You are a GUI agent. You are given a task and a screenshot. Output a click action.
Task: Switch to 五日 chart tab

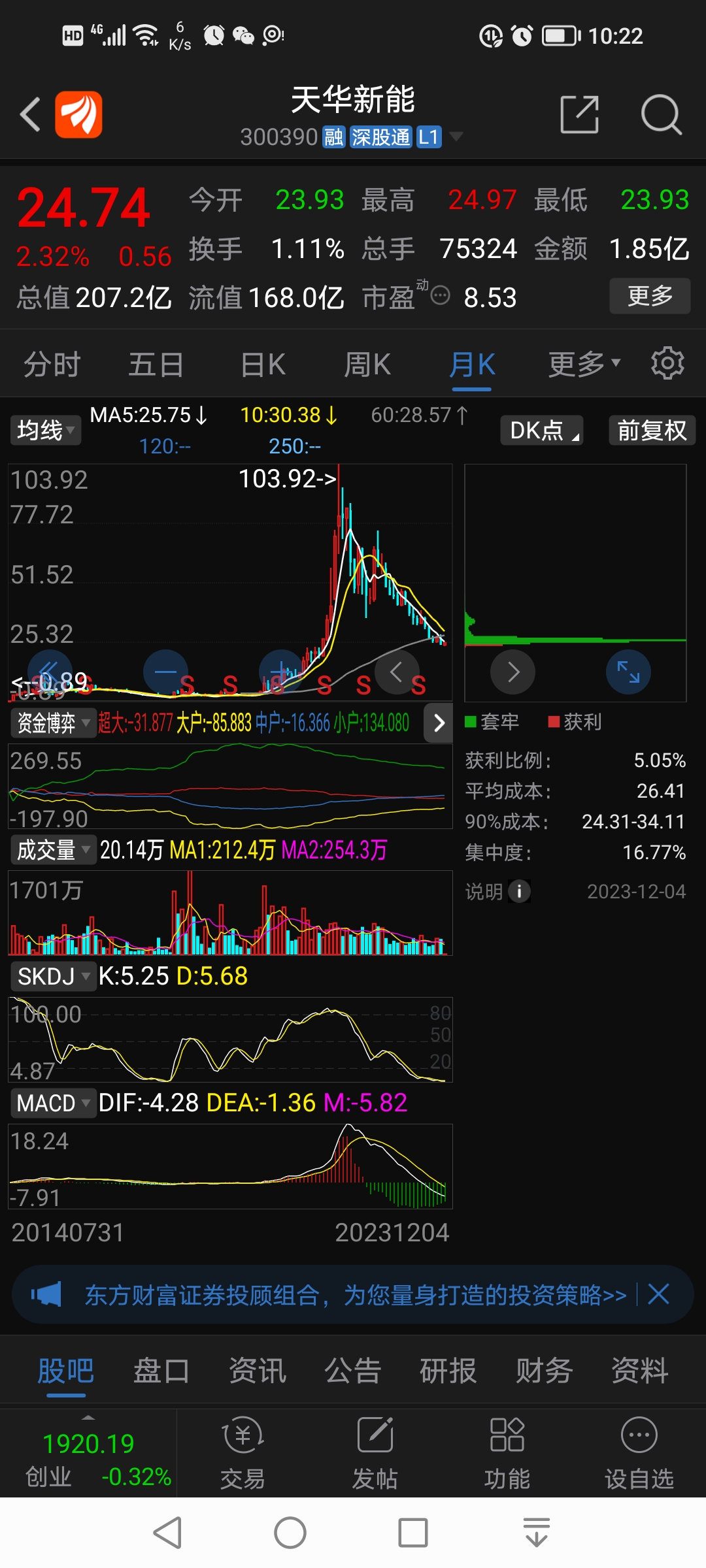(x=156, y=365)
